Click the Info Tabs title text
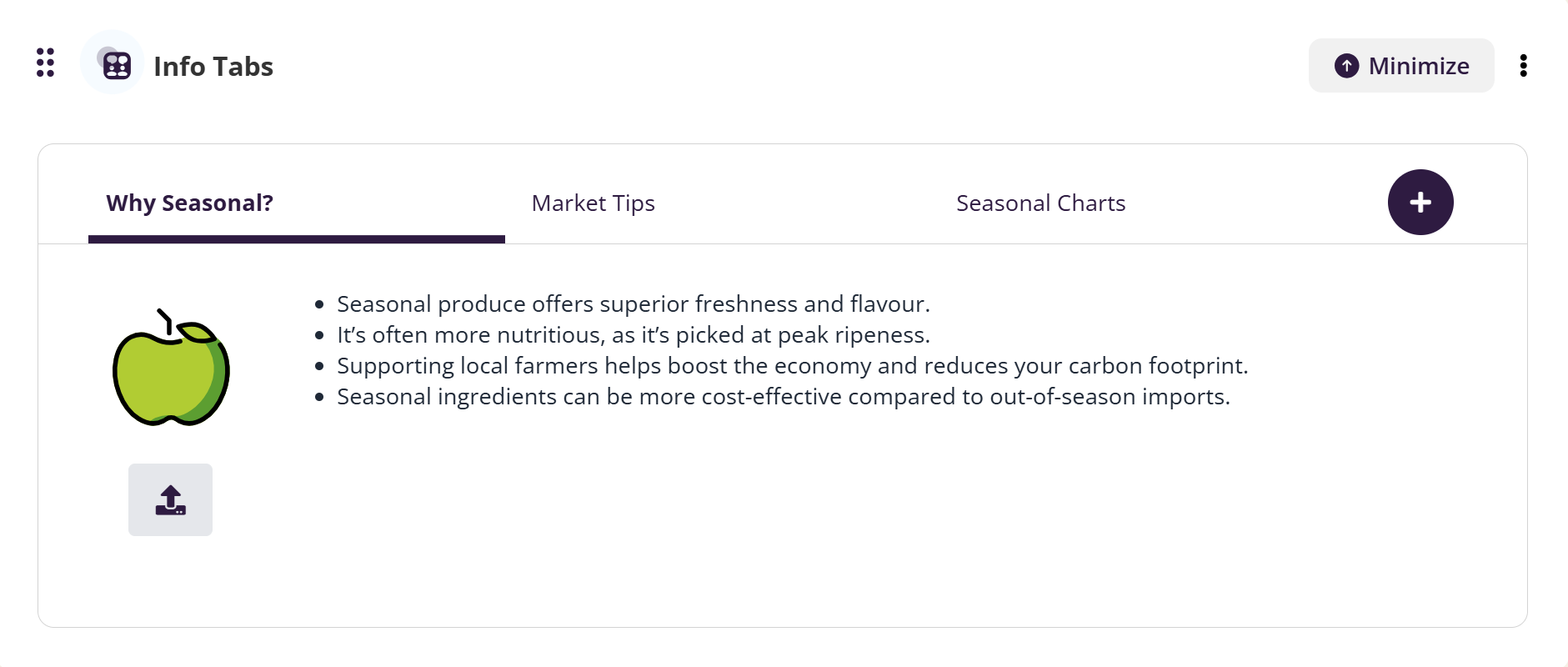Viewport: 1568px width, 667px height. [x=213, y=67]
